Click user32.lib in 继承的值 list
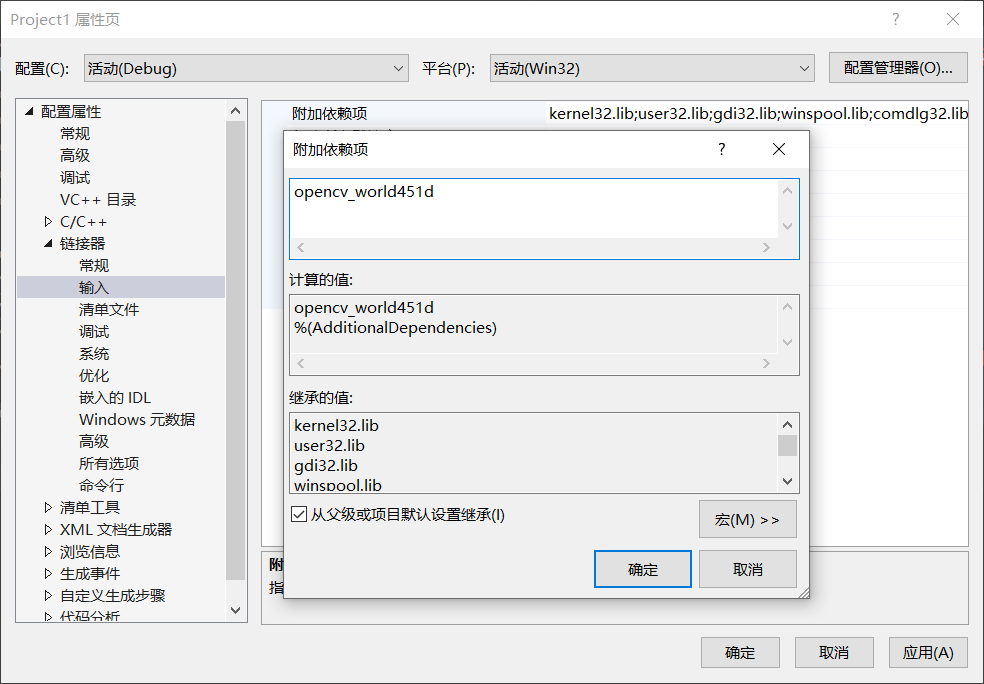 [329, 446]
